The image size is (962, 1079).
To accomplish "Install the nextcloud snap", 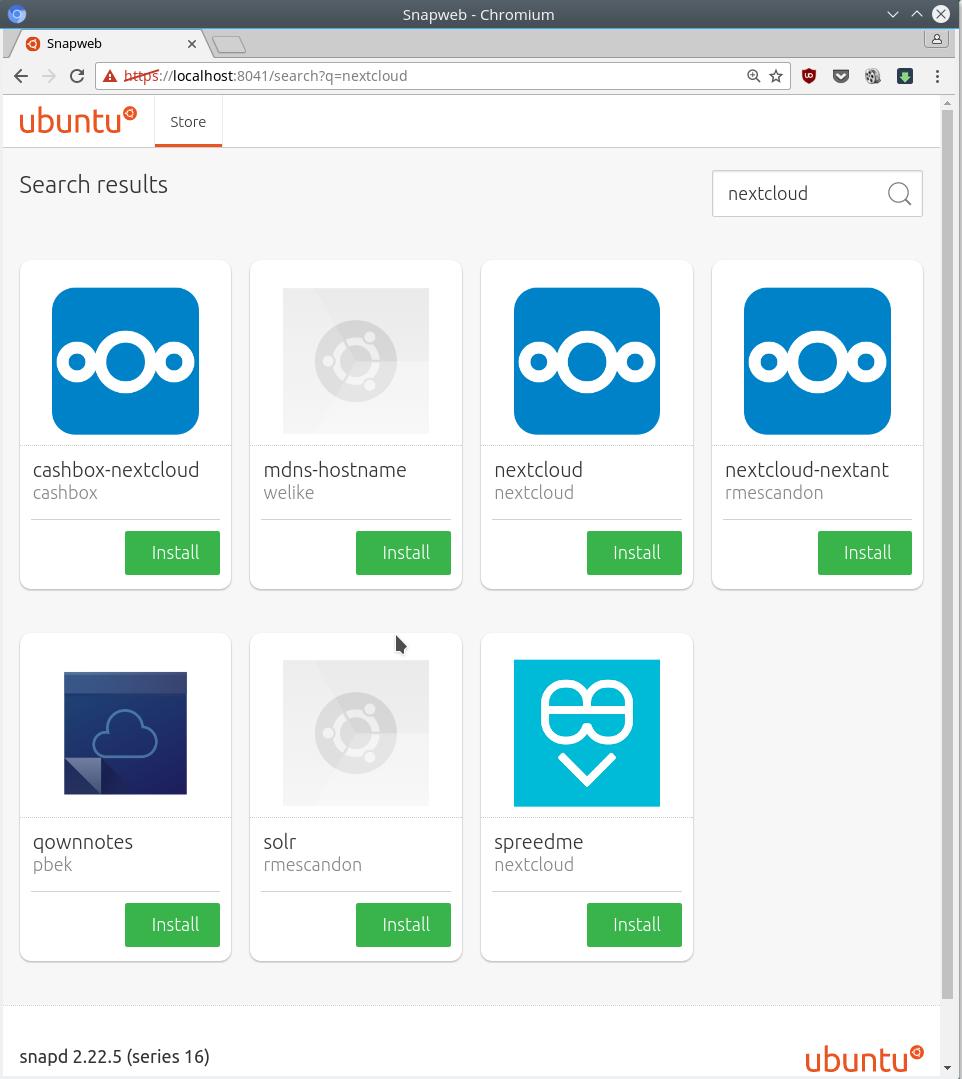I will click(634, 553).
